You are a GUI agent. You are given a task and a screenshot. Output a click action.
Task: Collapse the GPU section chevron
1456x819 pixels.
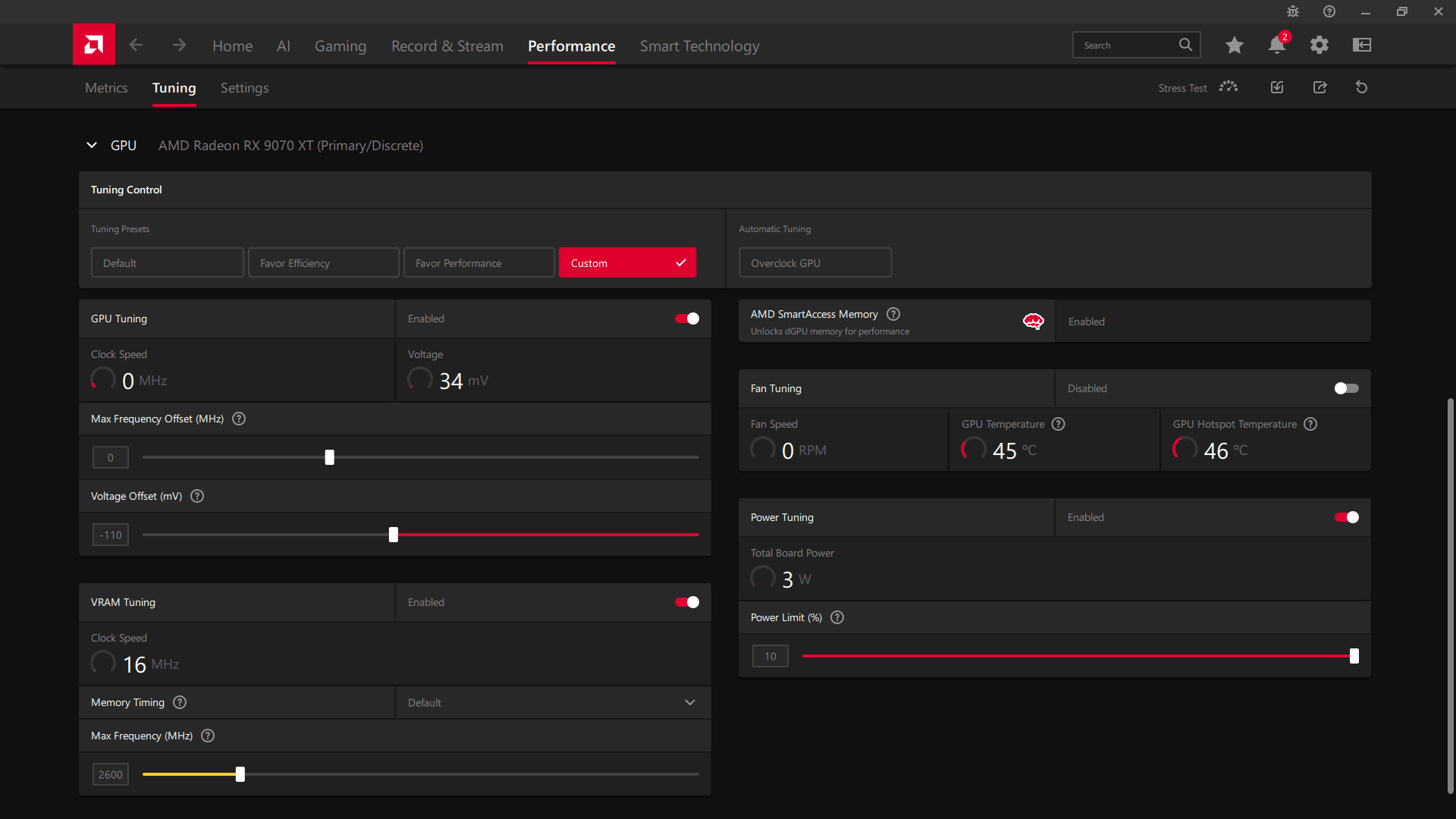[x=92, y=145]
